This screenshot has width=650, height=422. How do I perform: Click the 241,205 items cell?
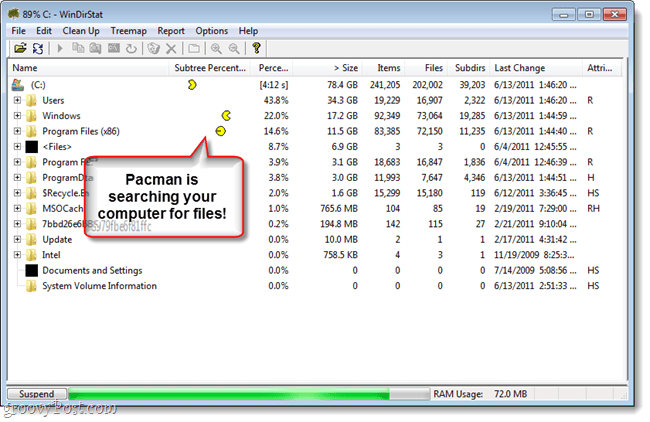[x=385, y=85]
